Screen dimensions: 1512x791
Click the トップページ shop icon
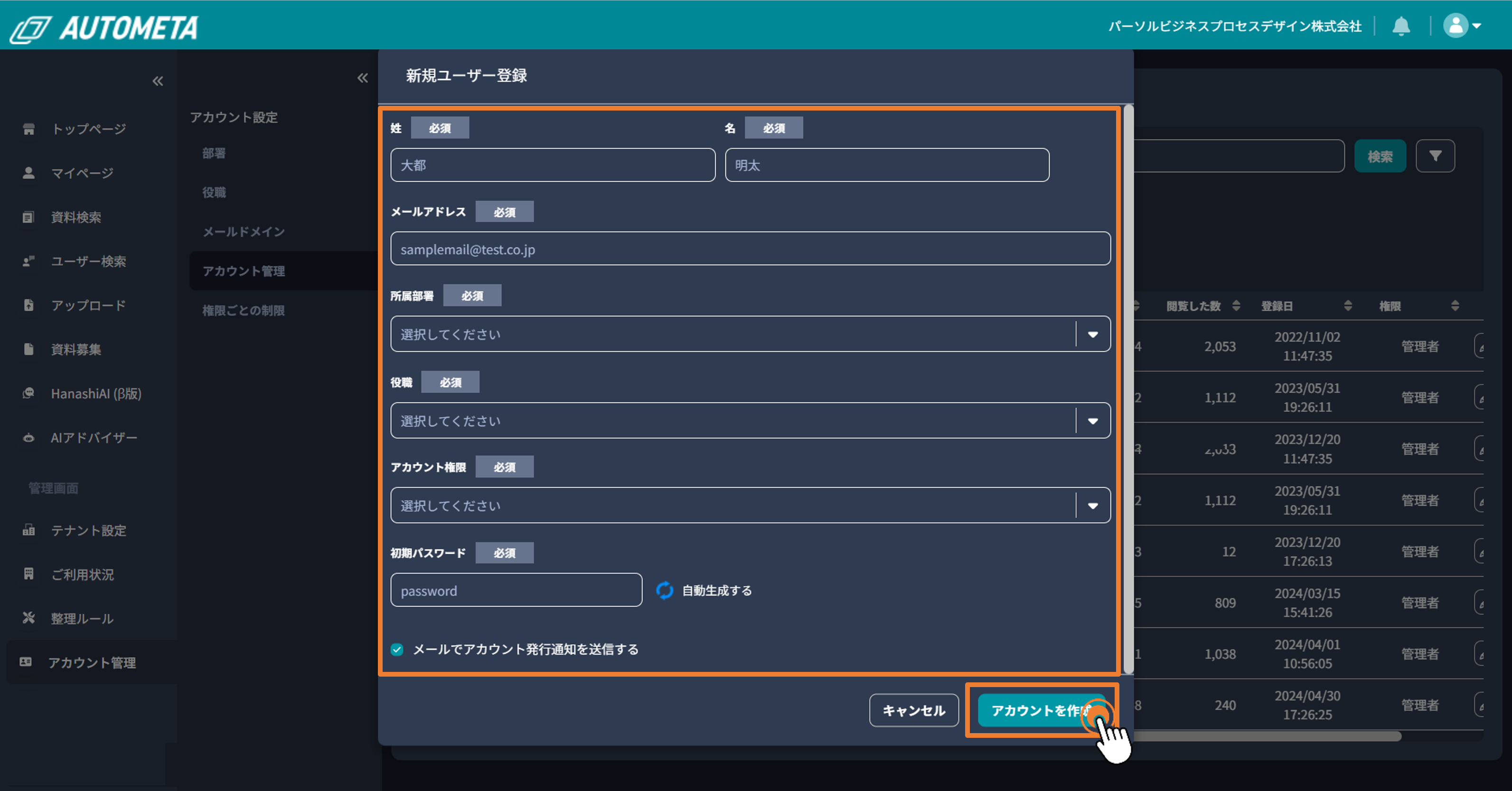[28, 129]
